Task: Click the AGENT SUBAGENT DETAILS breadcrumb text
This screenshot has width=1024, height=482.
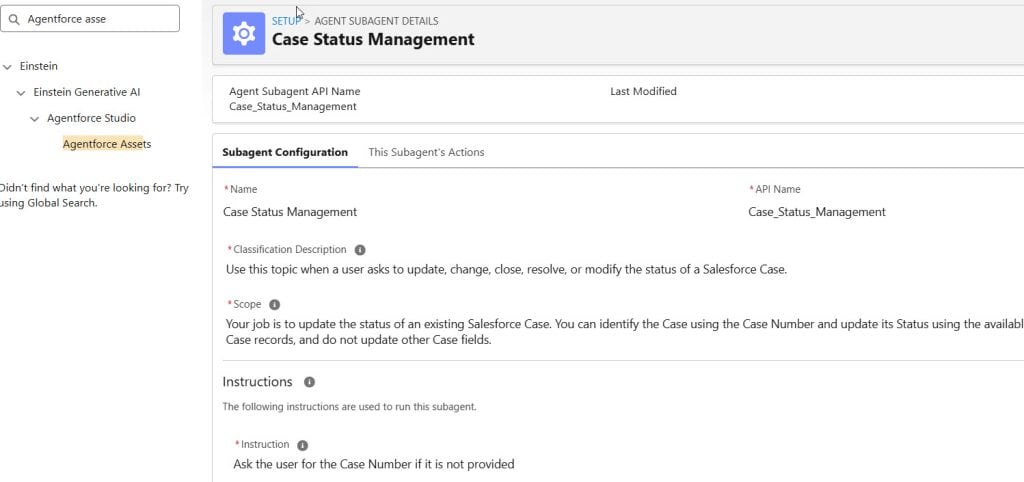Action: (x=376, y=21)
